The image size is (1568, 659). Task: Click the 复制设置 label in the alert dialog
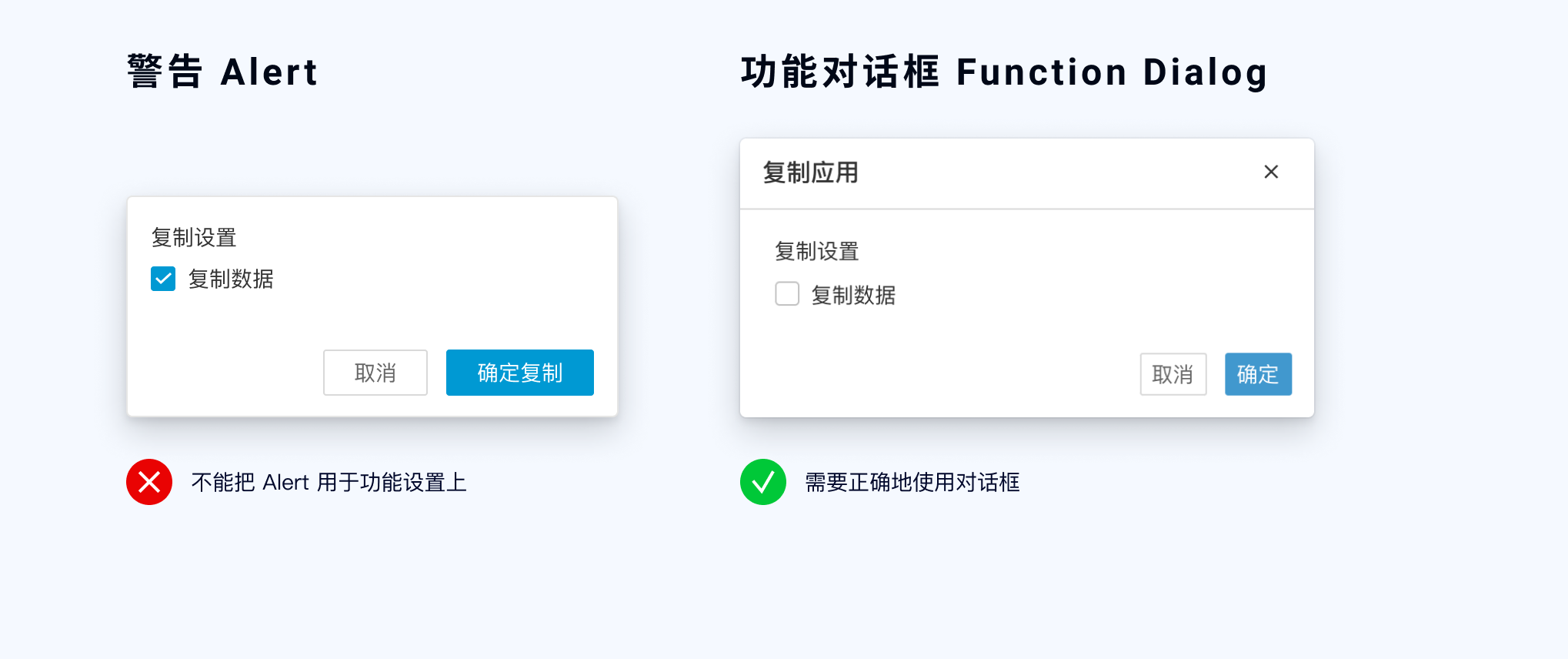[194, 237]
